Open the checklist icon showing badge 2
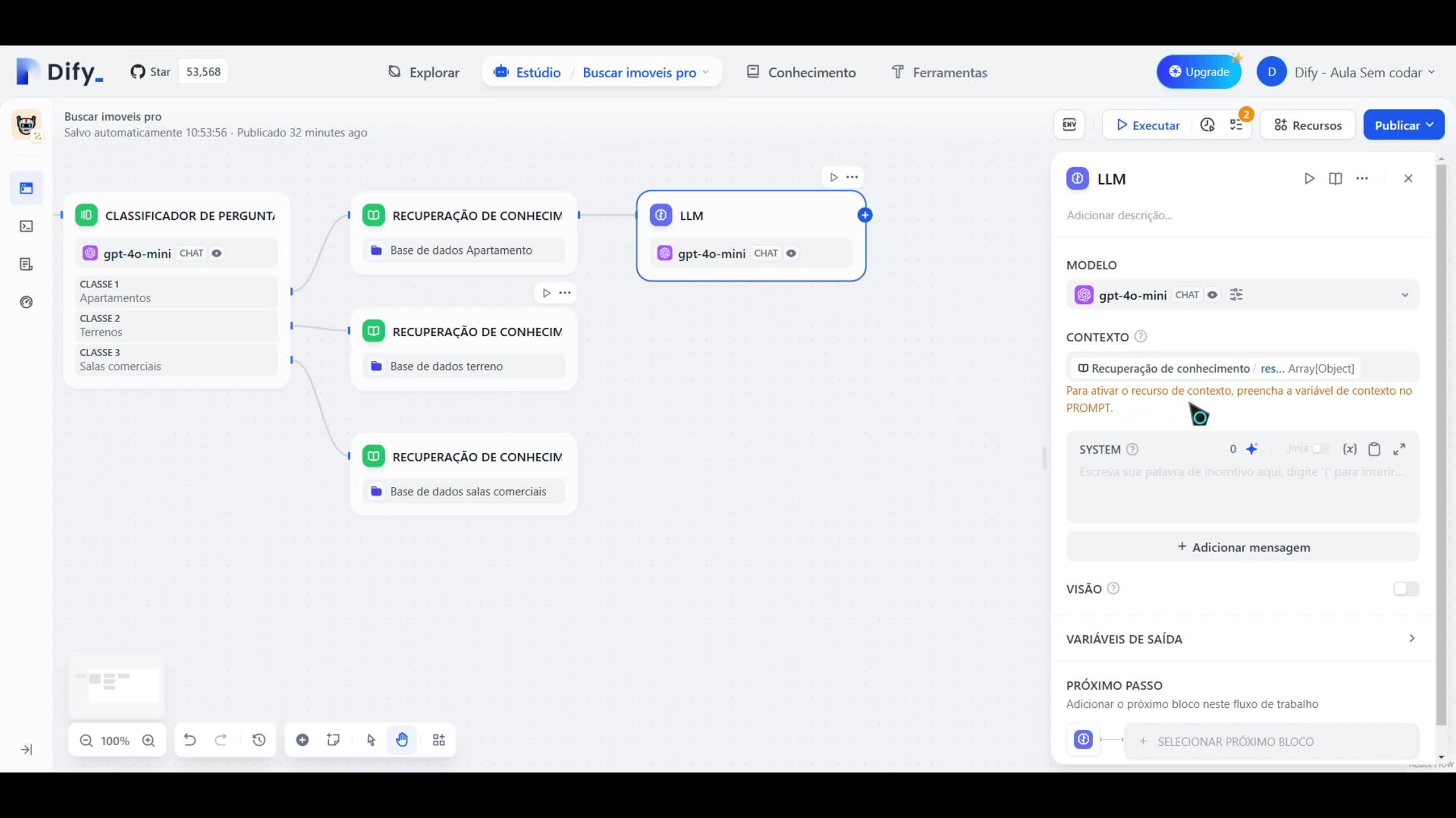The height and width of the screenshot is (818, 1456). coord(1237,124)
